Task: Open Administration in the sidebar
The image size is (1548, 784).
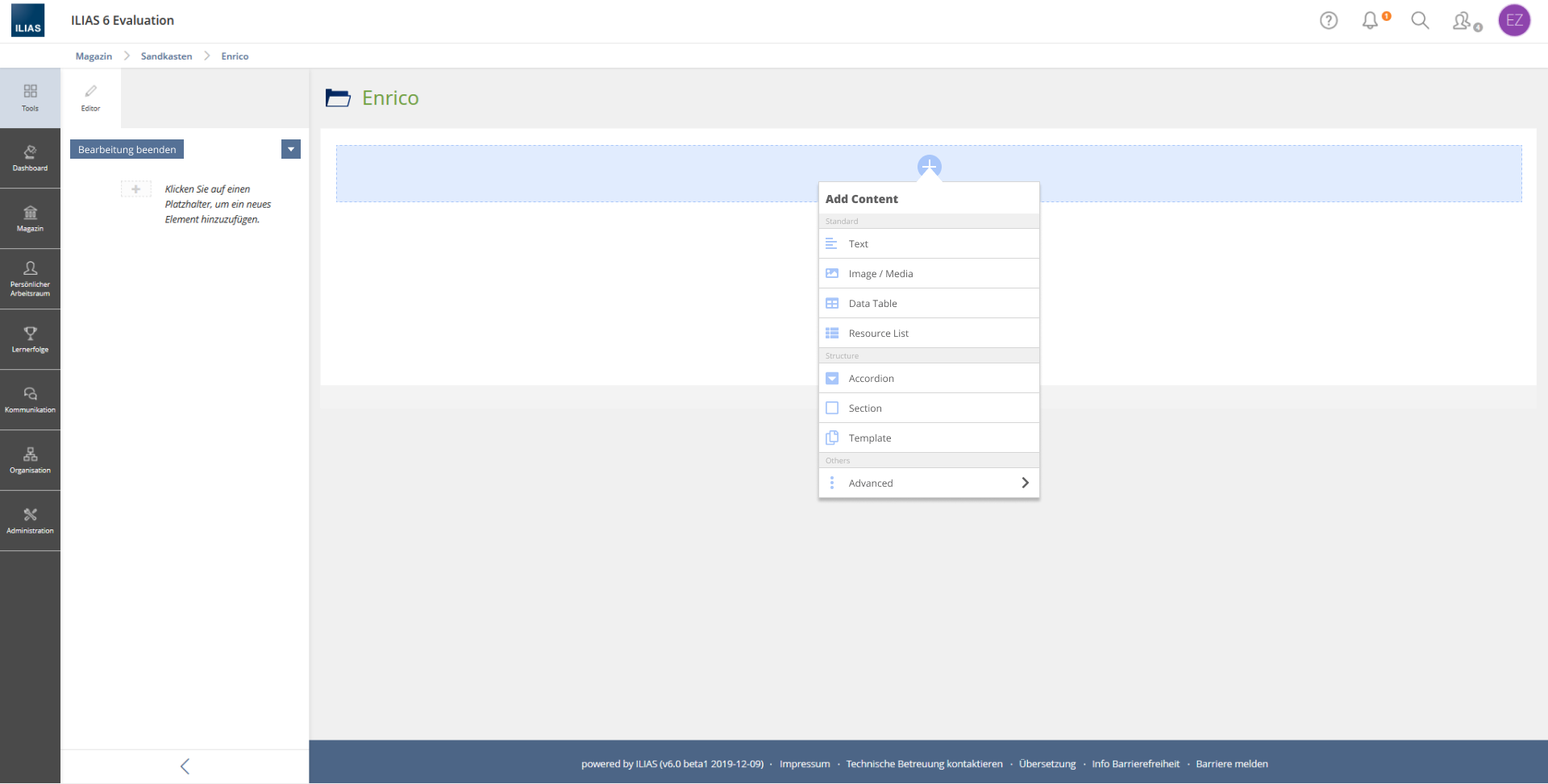Action: pos(30,521)
